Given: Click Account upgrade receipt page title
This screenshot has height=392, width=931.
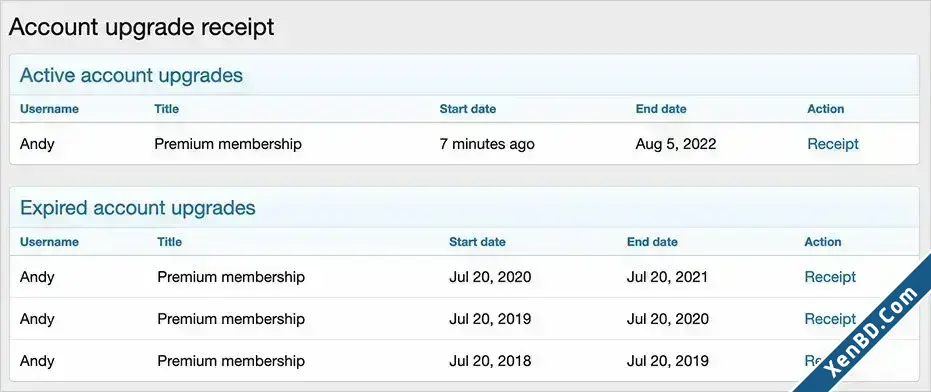Looking at the screenshot, I should pos(141,27).
